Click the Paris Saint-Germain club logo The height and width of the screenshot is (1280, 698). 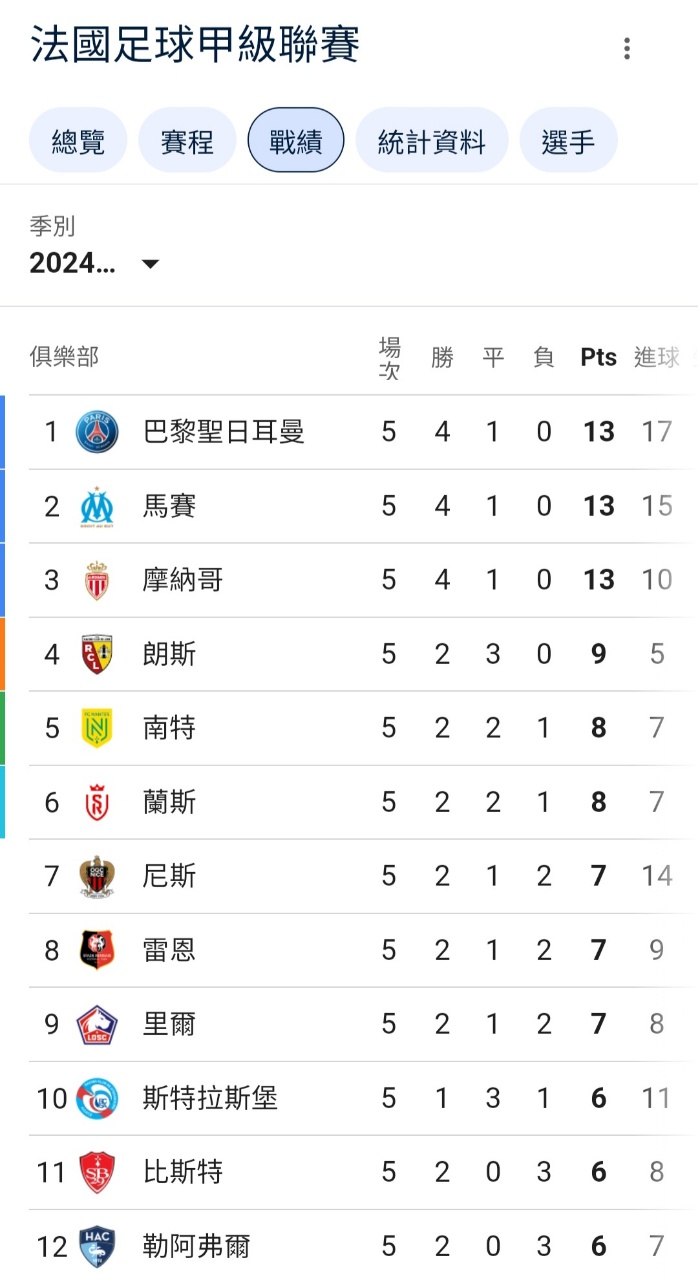(97, 432)
